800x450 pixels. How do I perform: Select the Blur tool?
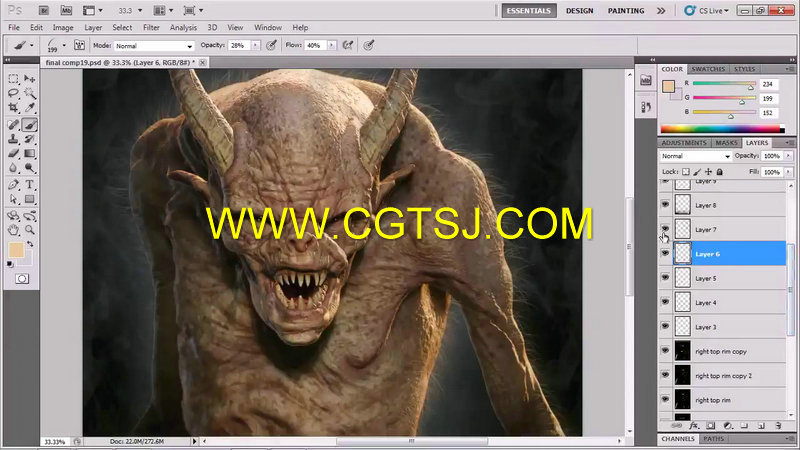(x=13, y=167)
